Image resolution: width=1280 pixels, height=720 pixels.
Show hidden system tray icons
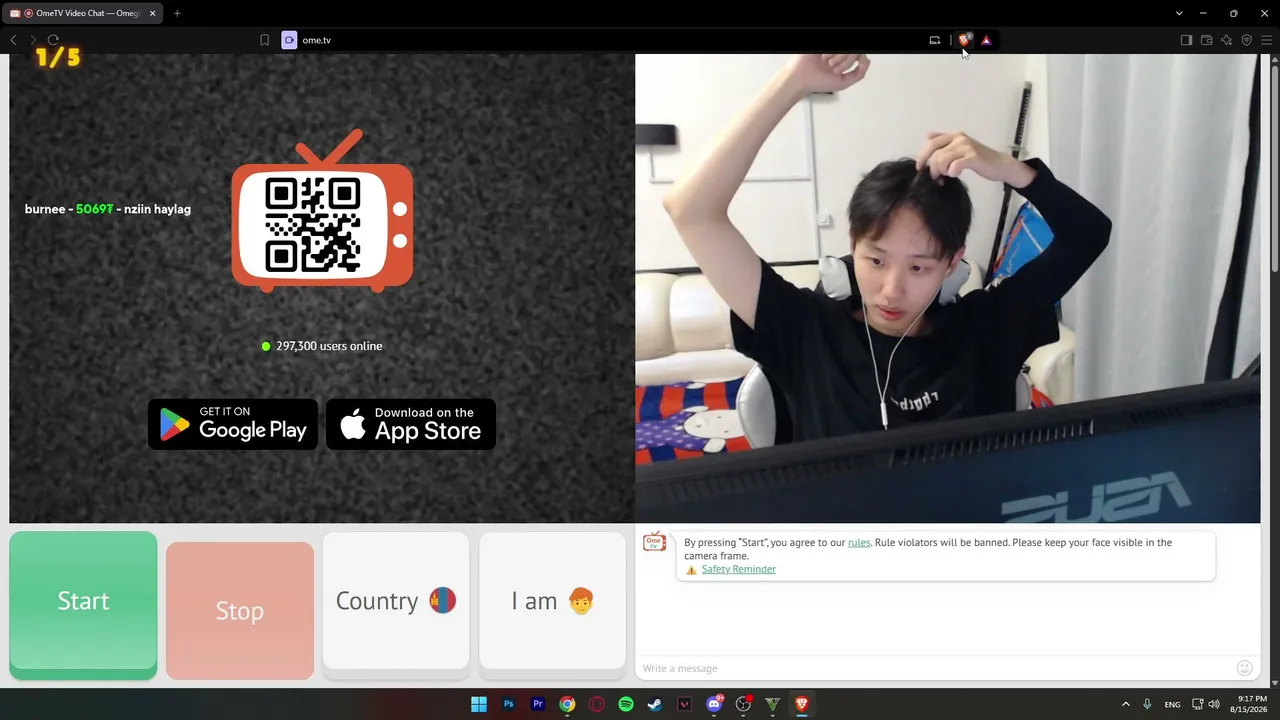(x=1125, y=704)
